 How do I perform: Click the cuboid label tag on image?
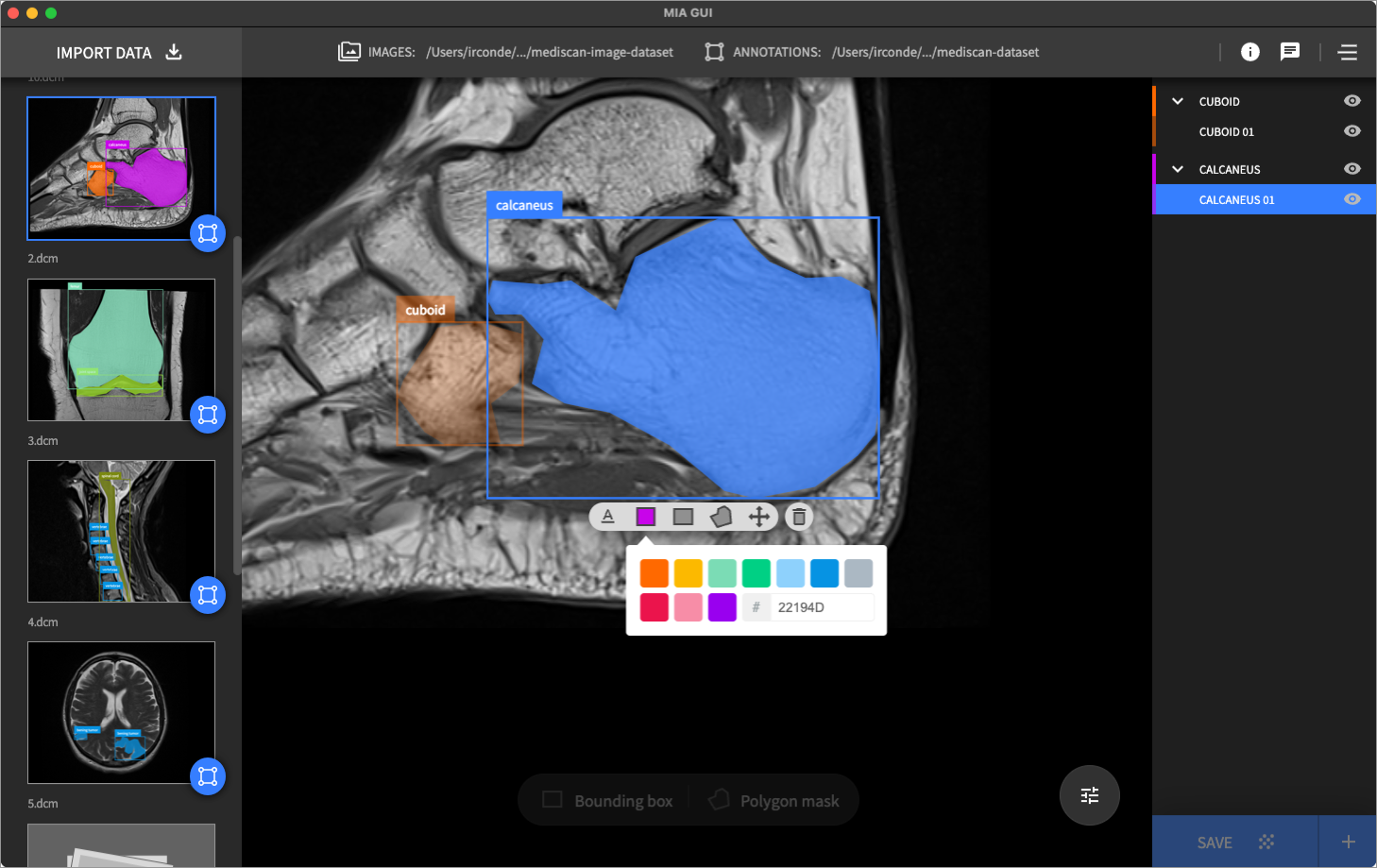pyautogui.click(x=425, y=310)
